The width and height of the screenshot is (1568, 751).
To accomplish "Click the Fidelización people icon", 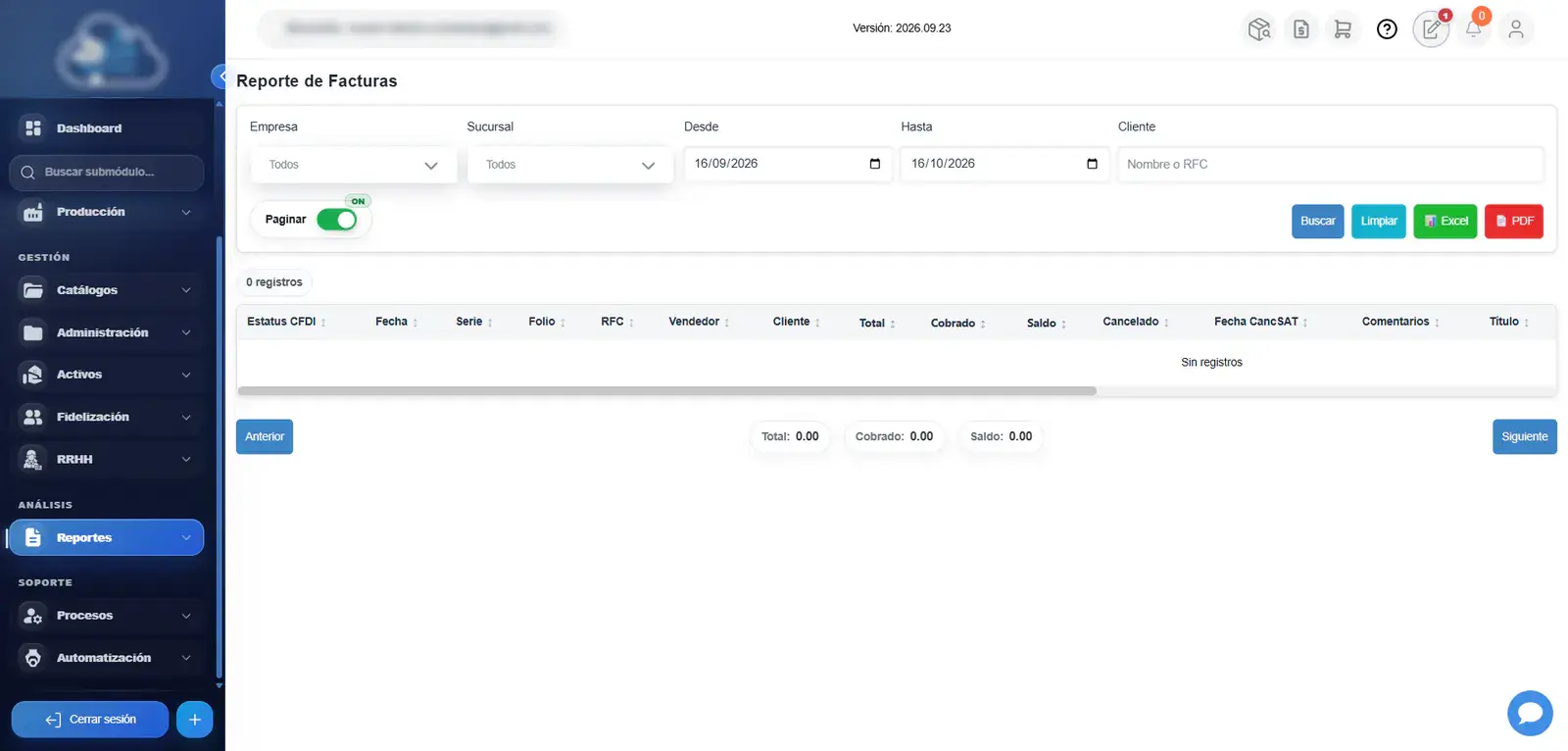I will (33, 417).
